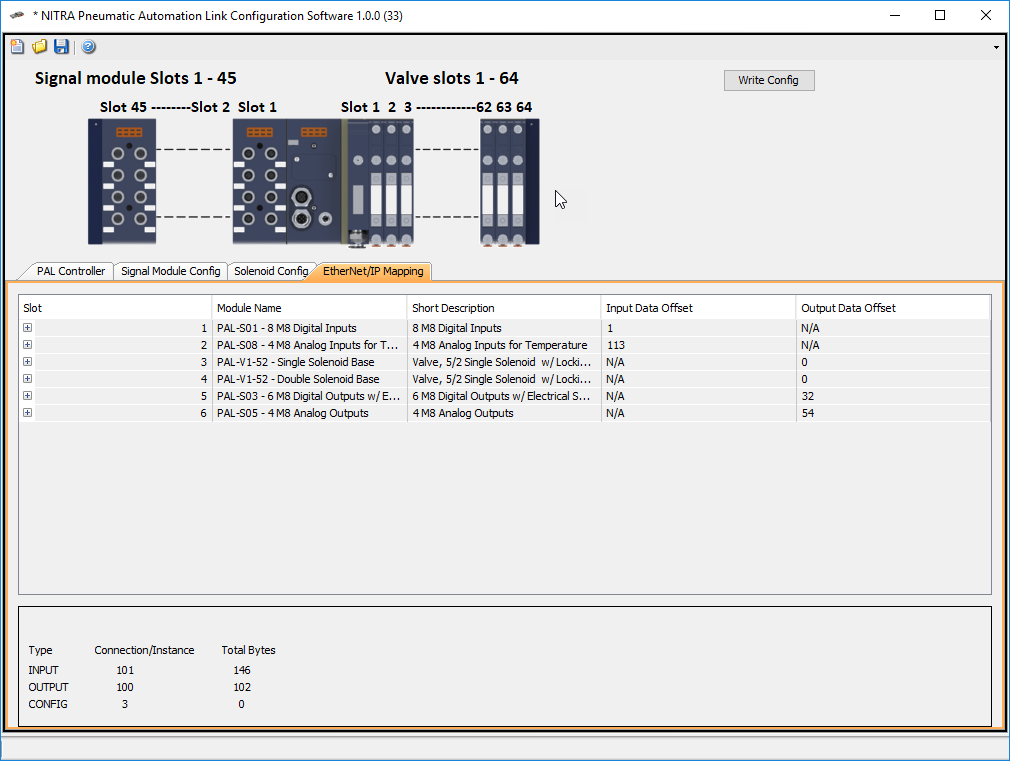Select the Solenoid Config tab
This screenshot has width=1010, height=761.
tap(271, 271)
